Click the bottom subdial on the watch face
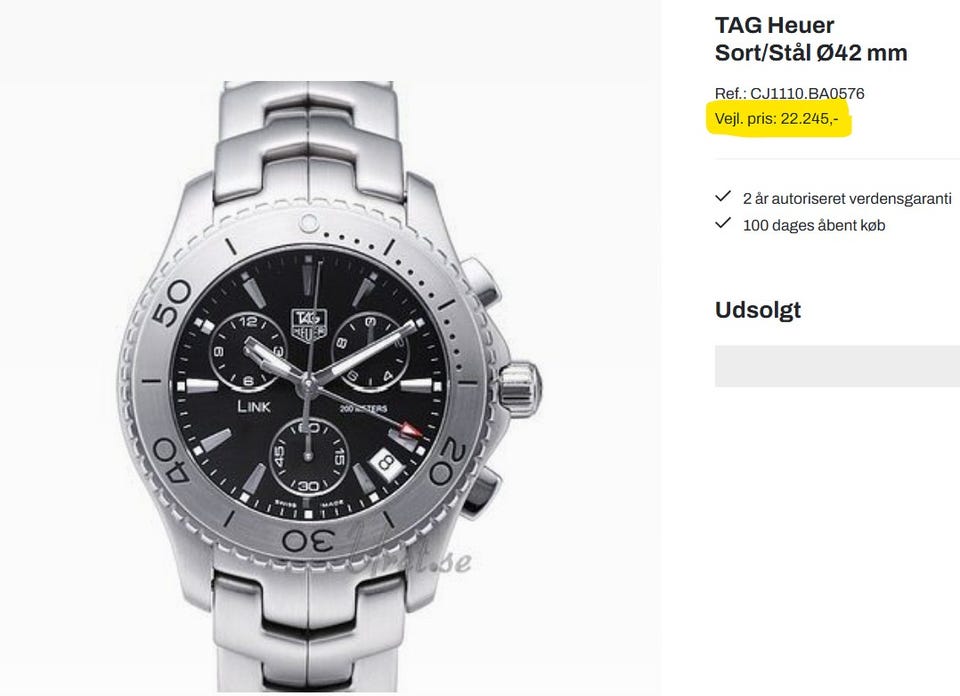The width and height of the screenshot is (960, 696). click(309, 455)
